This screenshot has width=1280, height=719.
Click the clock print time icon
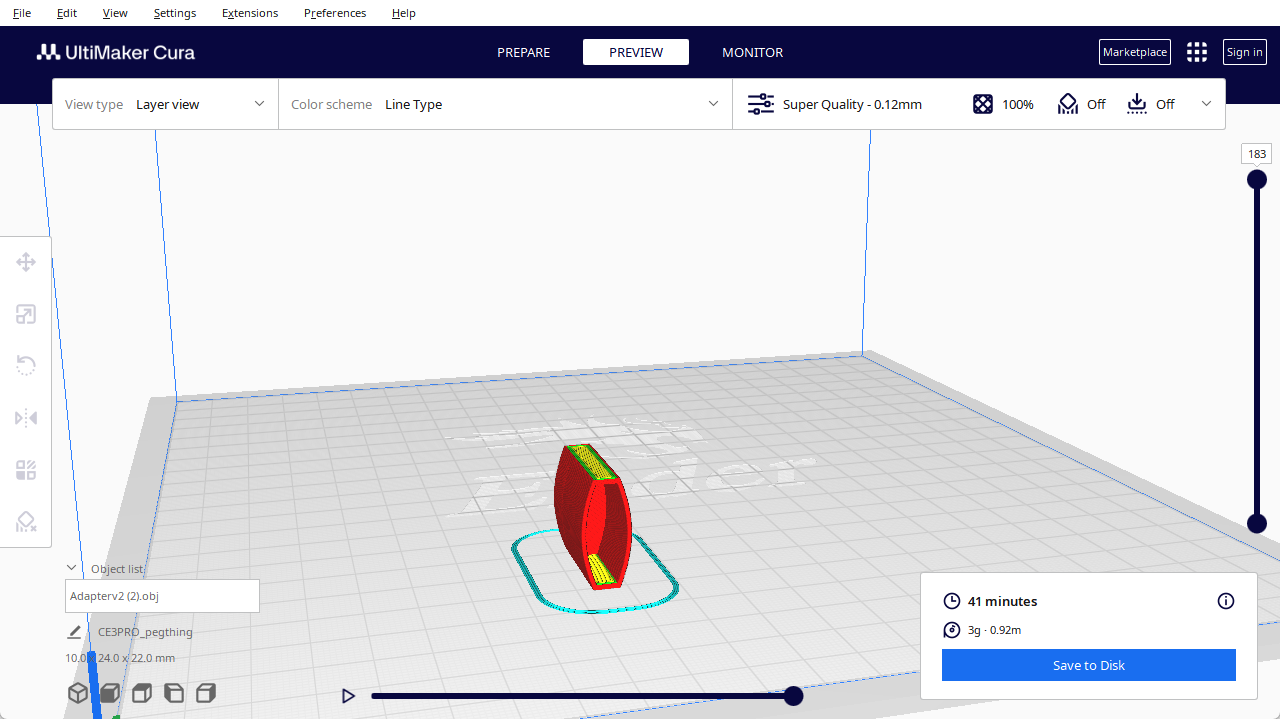(952, 601)
